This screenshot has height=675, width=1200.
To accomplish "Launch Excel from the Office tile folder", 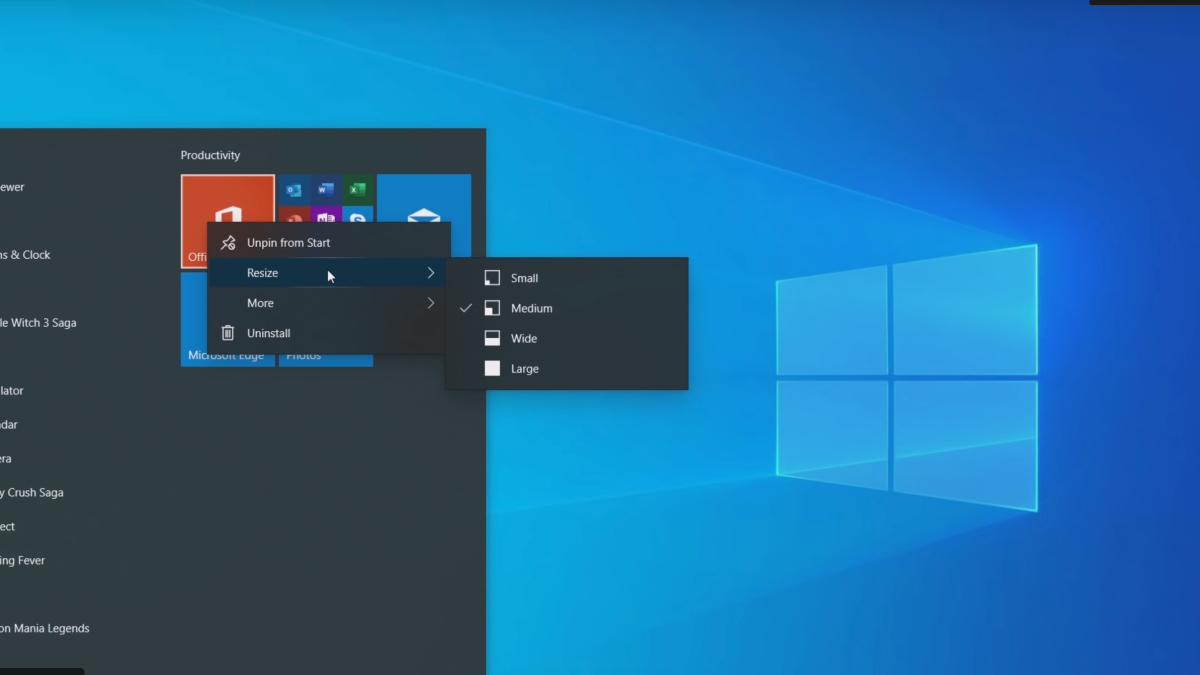I will coord(357,189).
